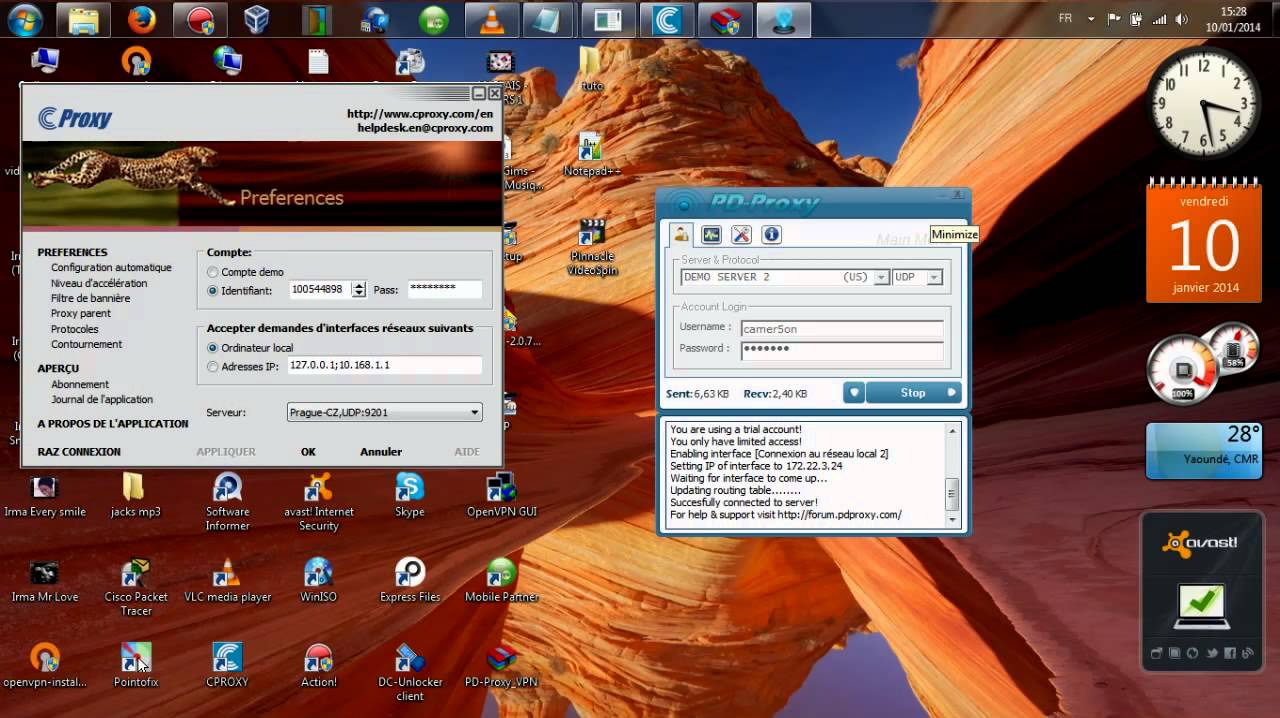Click the PD-Proxy heart favorite button
This screenshot has width=1280, height=718.
(853, 393)
